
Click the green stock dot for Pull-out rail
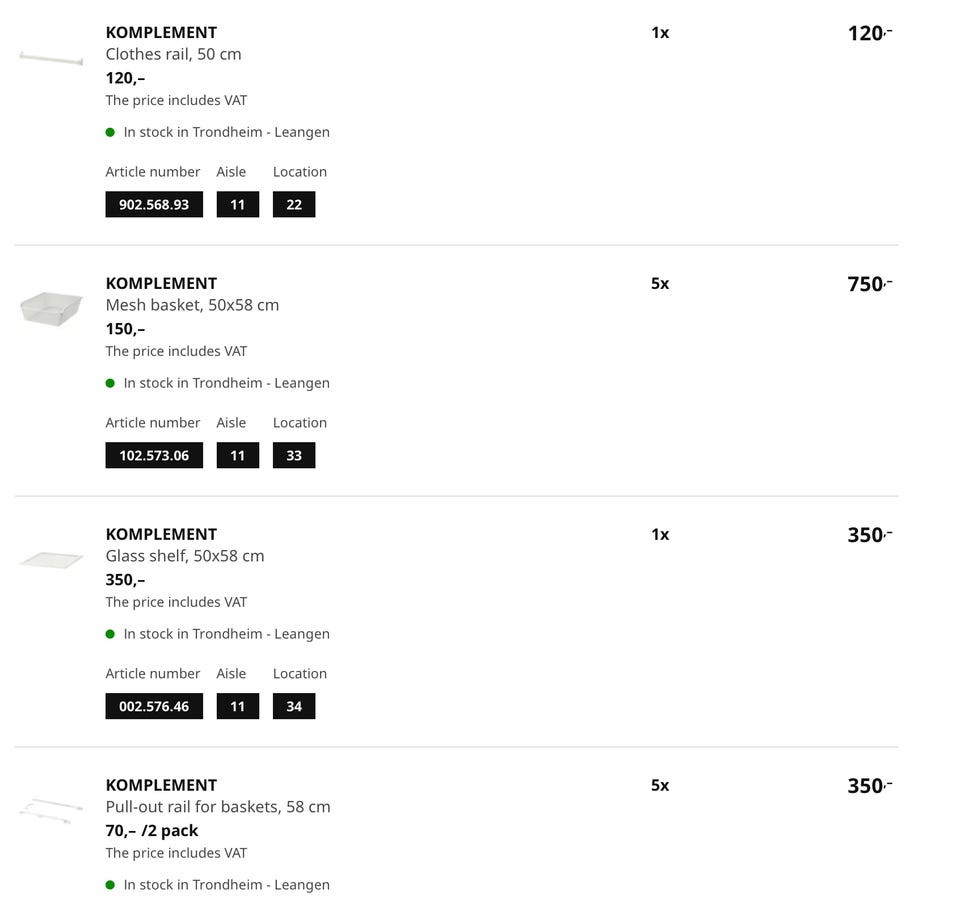[110, 885]
